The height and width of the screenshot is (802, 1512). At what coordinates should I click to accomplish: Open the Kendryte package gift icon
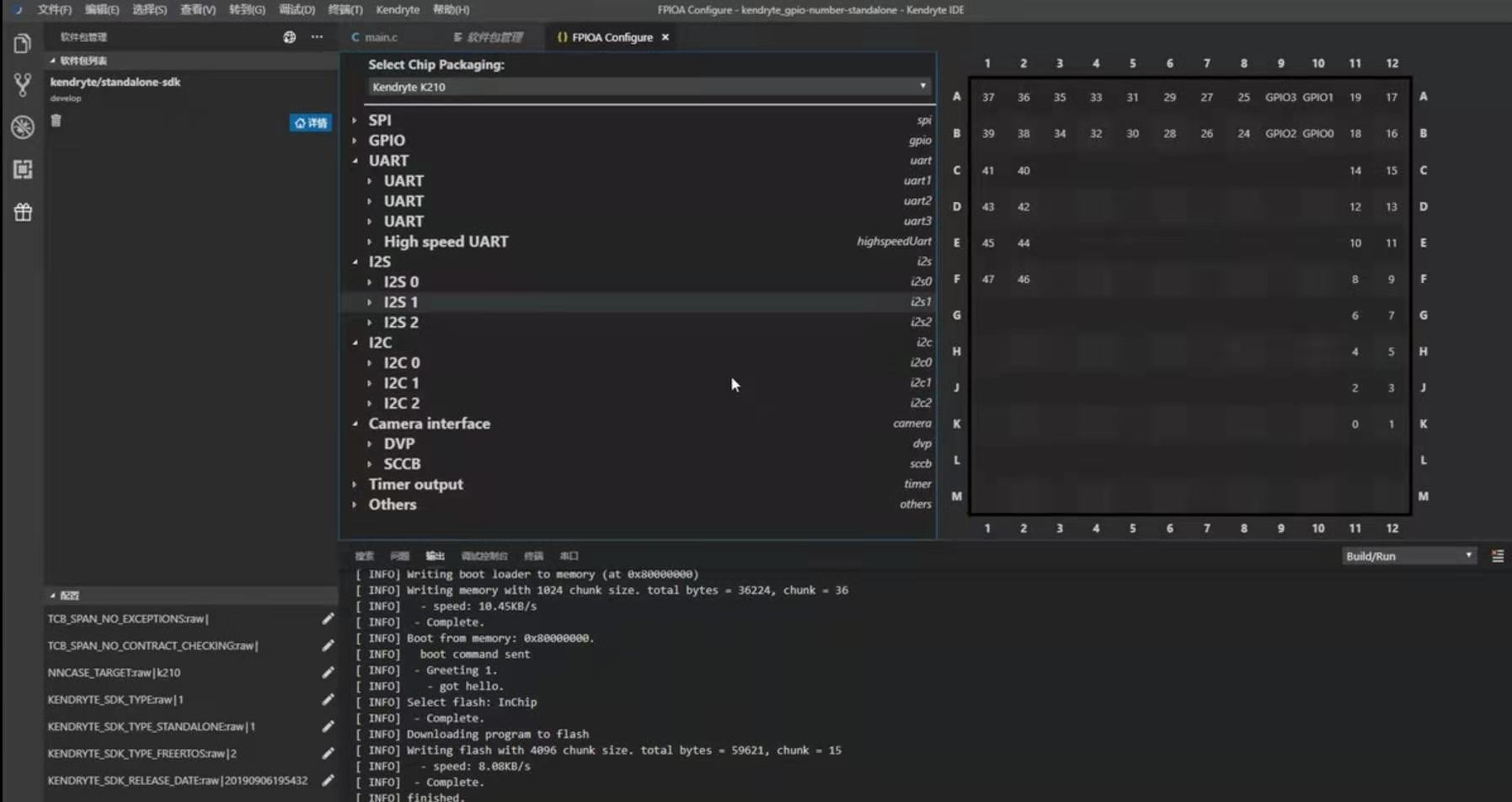(23, 212)
